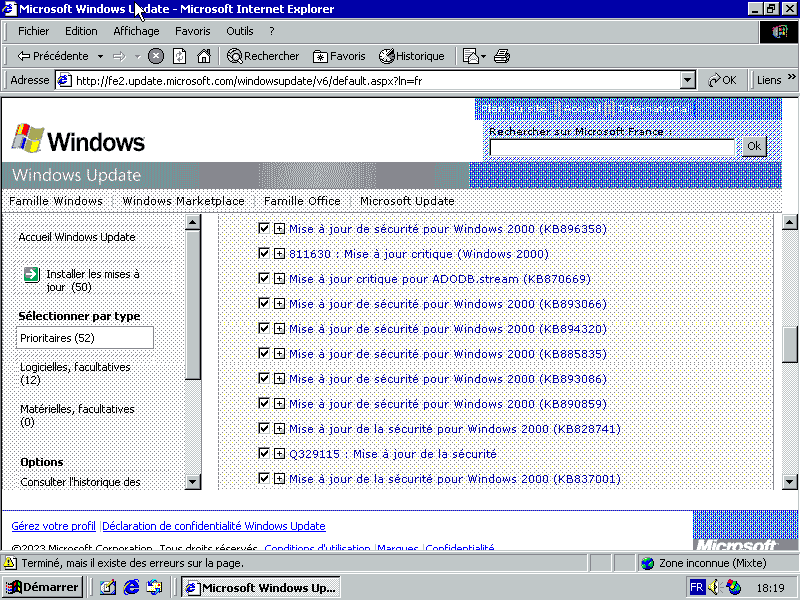800x600 pixels.
Task: Open the ? help menu
Action: point(272,31)
